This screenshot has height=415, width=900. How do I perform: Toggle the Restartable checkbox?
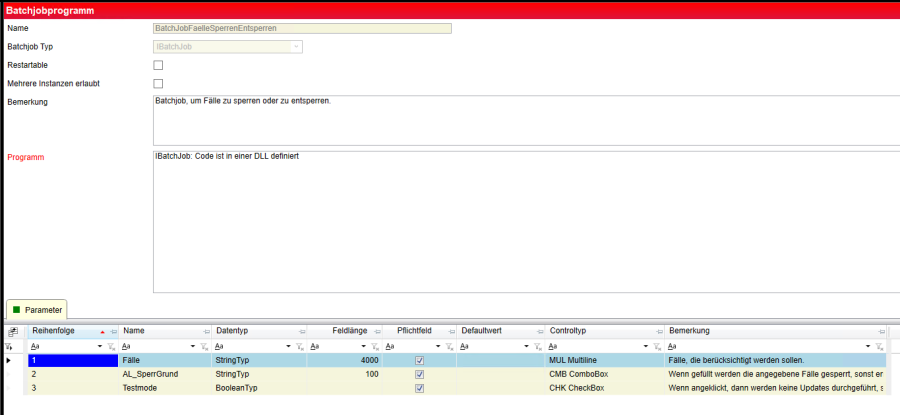[158, 65]
